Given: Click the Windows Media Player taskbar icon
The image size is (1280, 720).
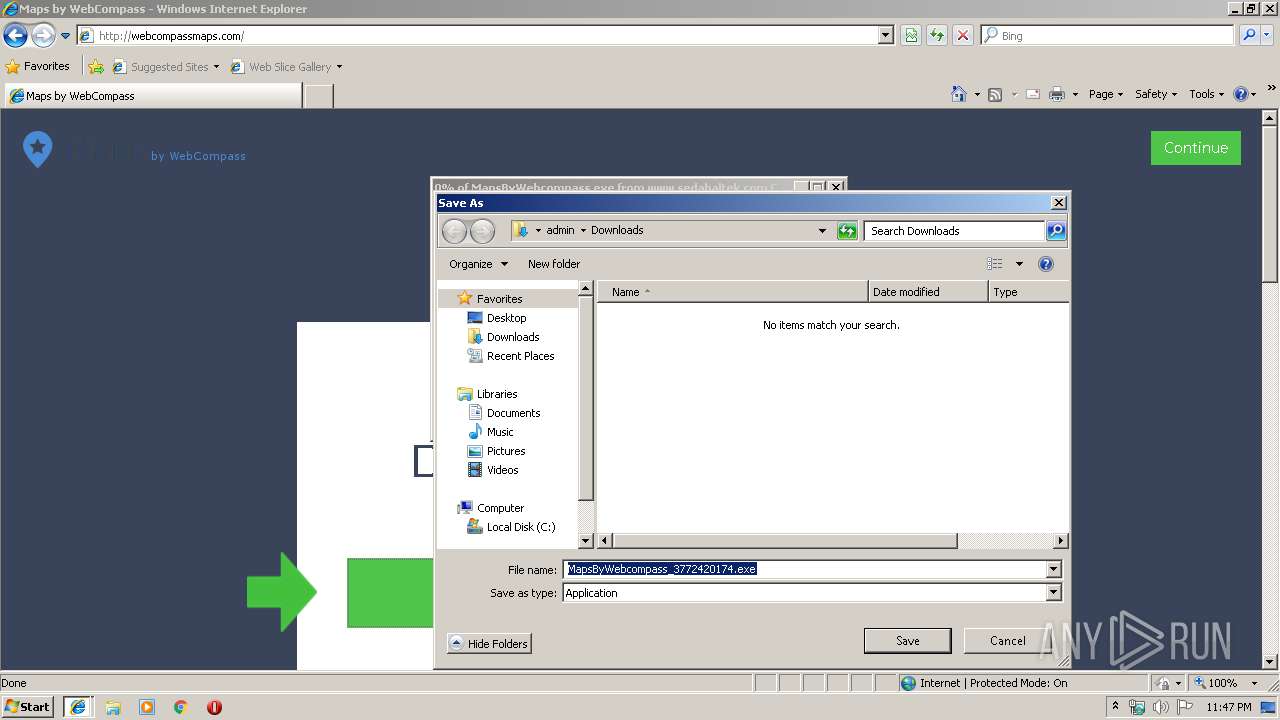Looking at the screenshot, I should coord(147,707).
